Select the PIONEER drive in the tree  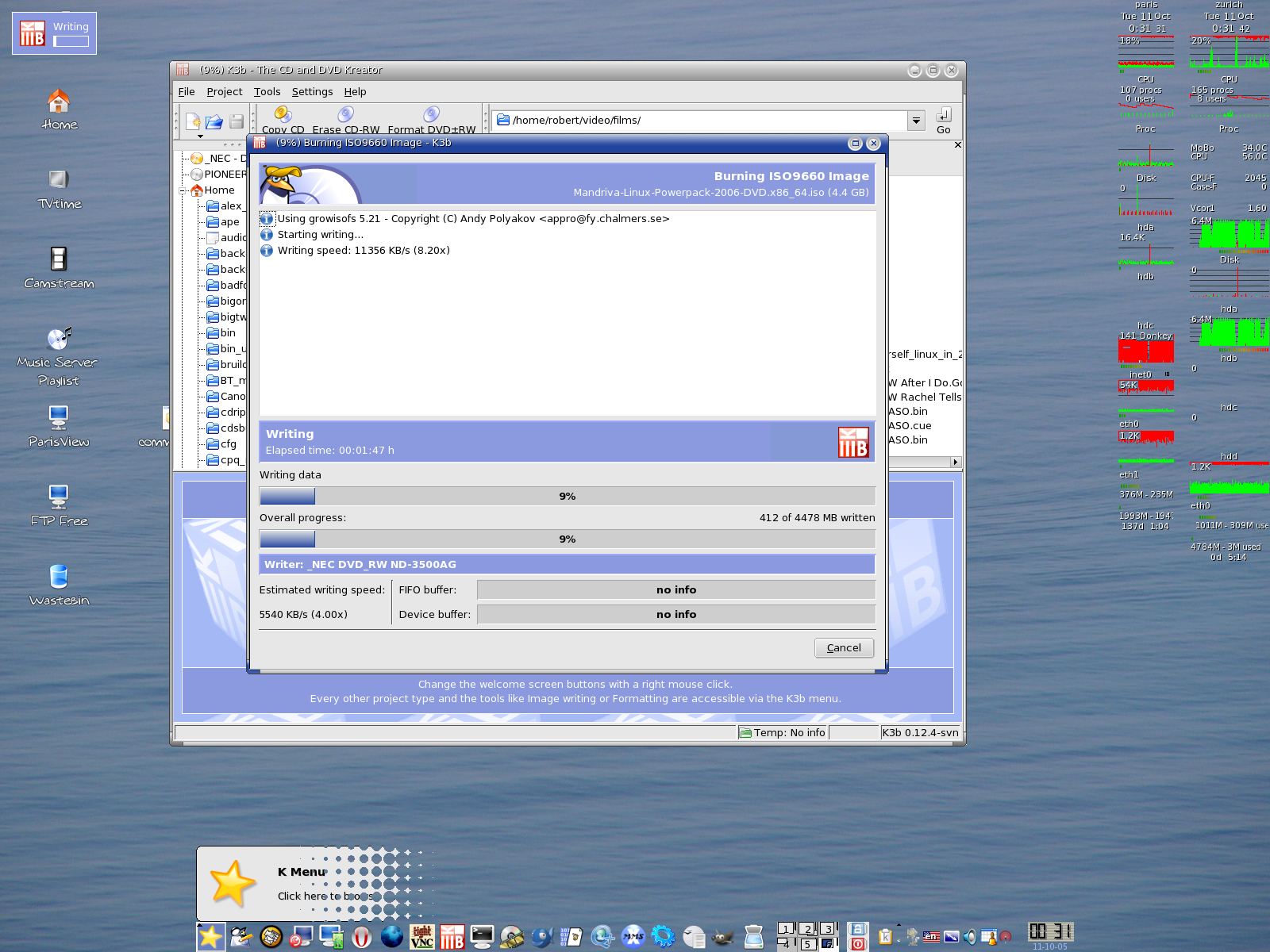(218, 175)
